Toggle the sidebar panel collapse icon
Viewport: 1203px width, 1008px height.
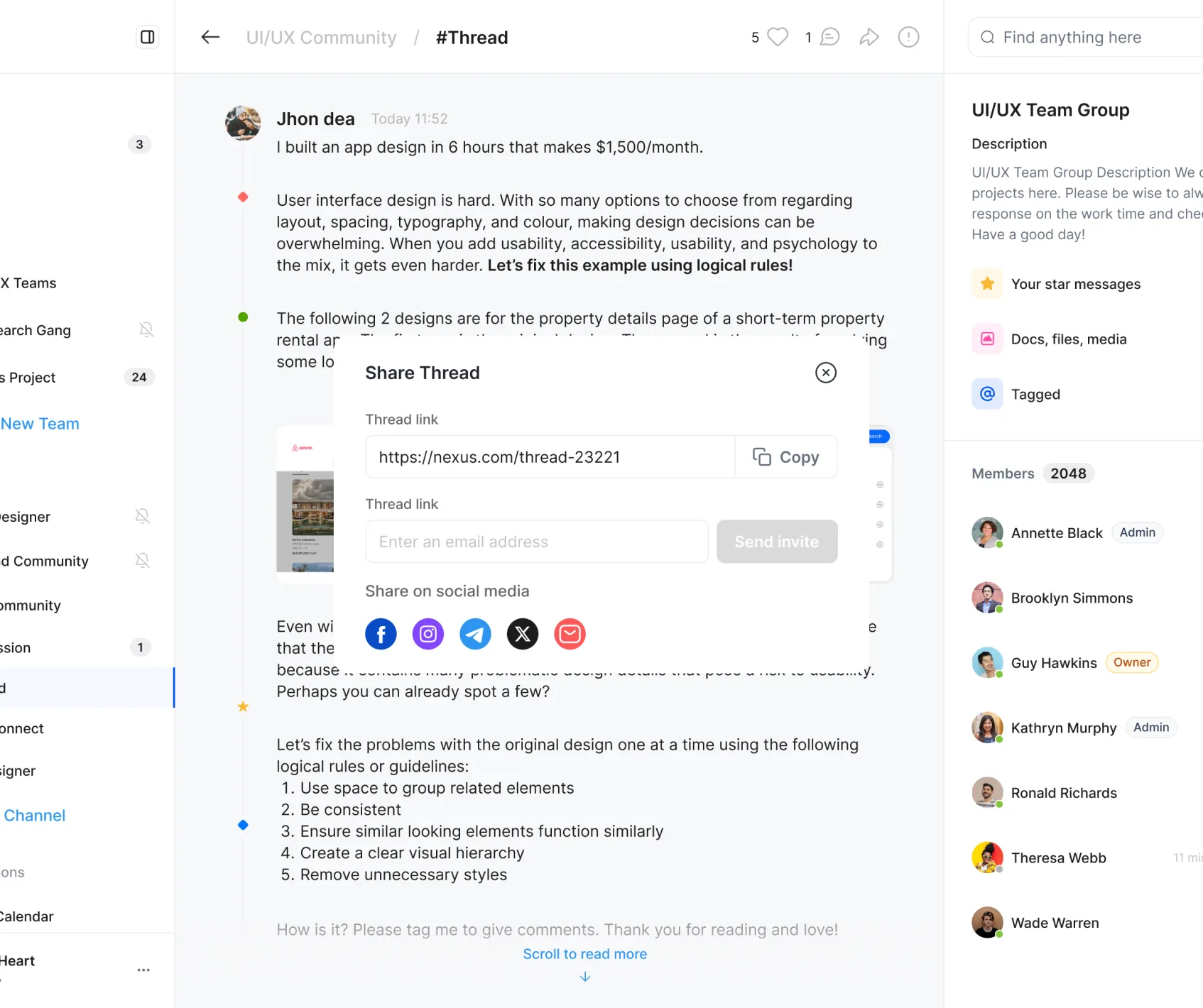pyautogui.click(x=147, y=37)
